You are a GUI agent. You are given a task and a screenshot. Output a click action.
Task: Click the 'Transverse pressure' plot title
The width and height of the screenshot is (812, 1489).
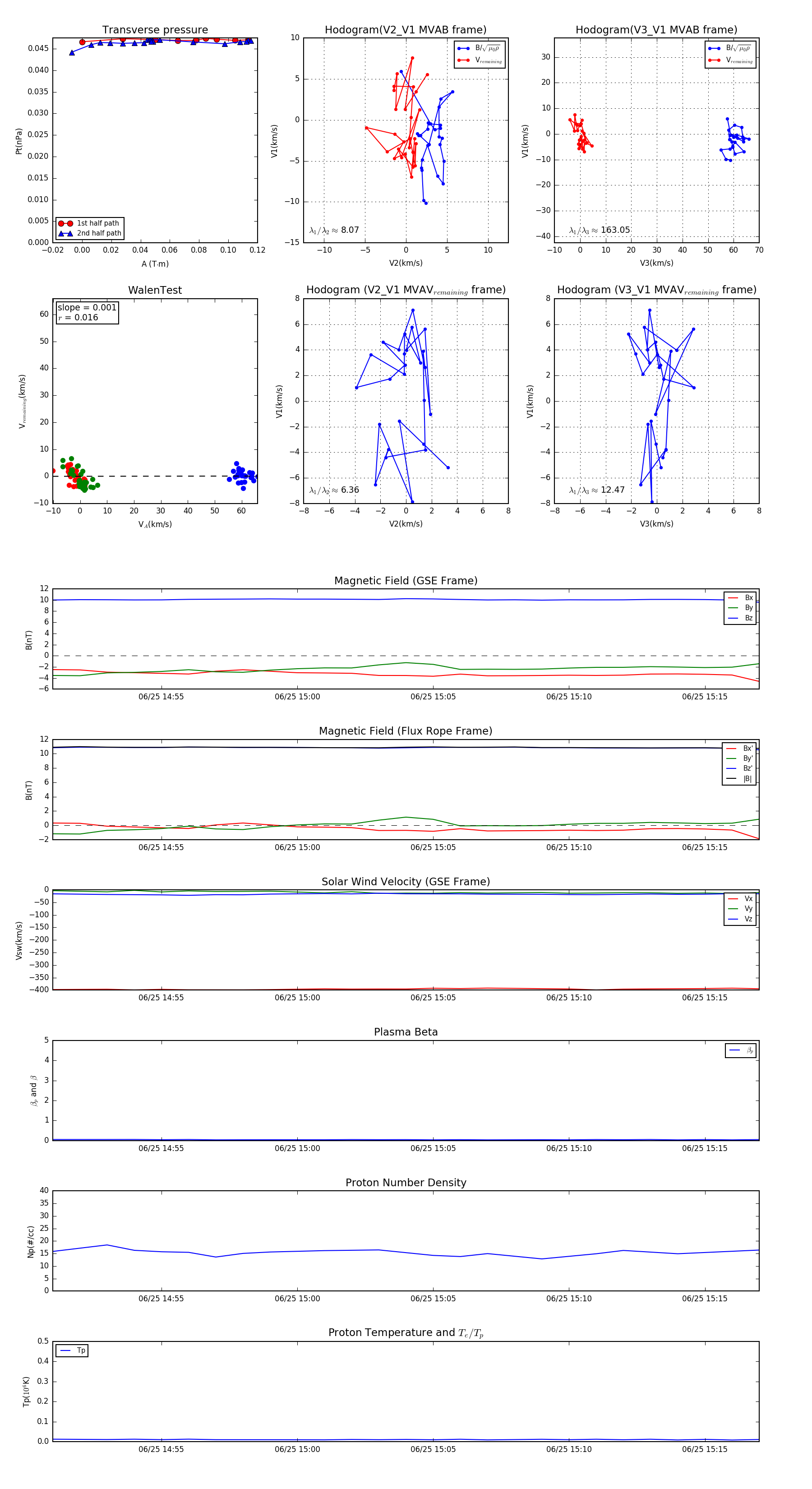[x=155, y=30]
